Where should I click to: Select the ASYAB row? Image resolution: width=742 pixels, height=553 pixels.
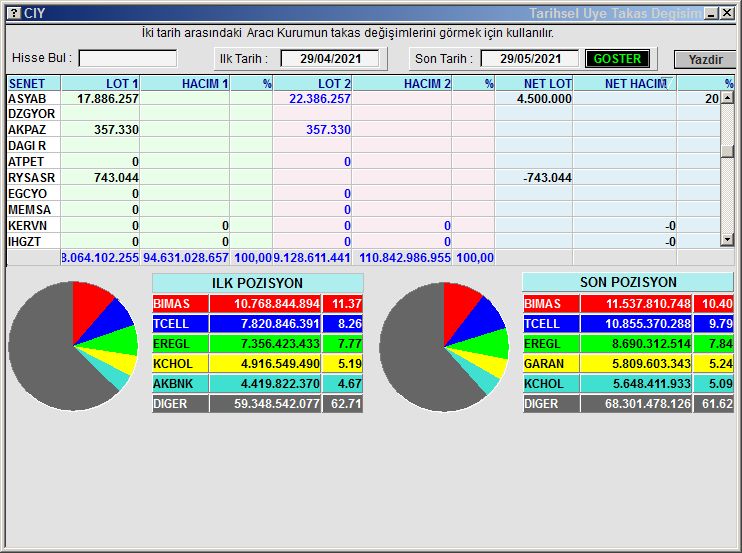click(x=363, y=98)
